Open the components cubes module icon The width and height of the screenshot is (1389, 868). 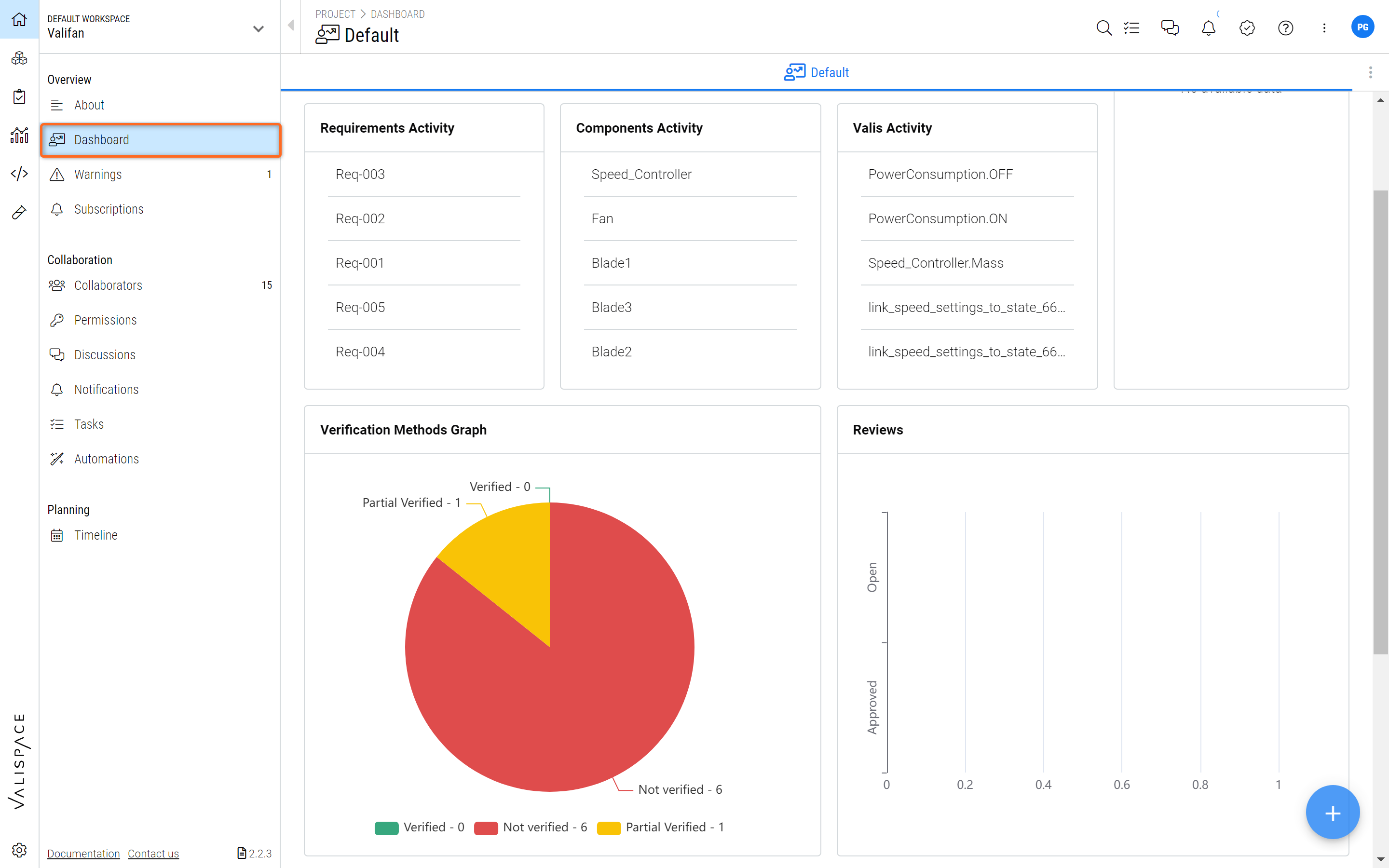click(x=19, y=58)
